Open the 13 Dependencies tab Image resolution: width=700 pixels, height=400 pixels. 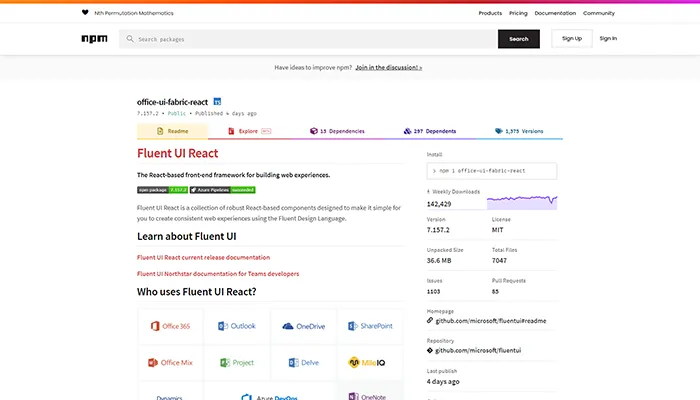tap(338, 131)
